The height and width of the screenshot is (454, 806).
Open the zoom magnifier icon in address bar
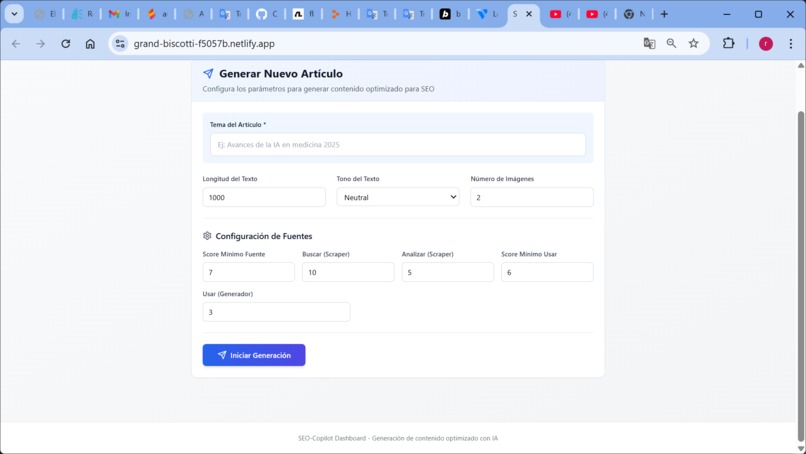tap(671, 44)
